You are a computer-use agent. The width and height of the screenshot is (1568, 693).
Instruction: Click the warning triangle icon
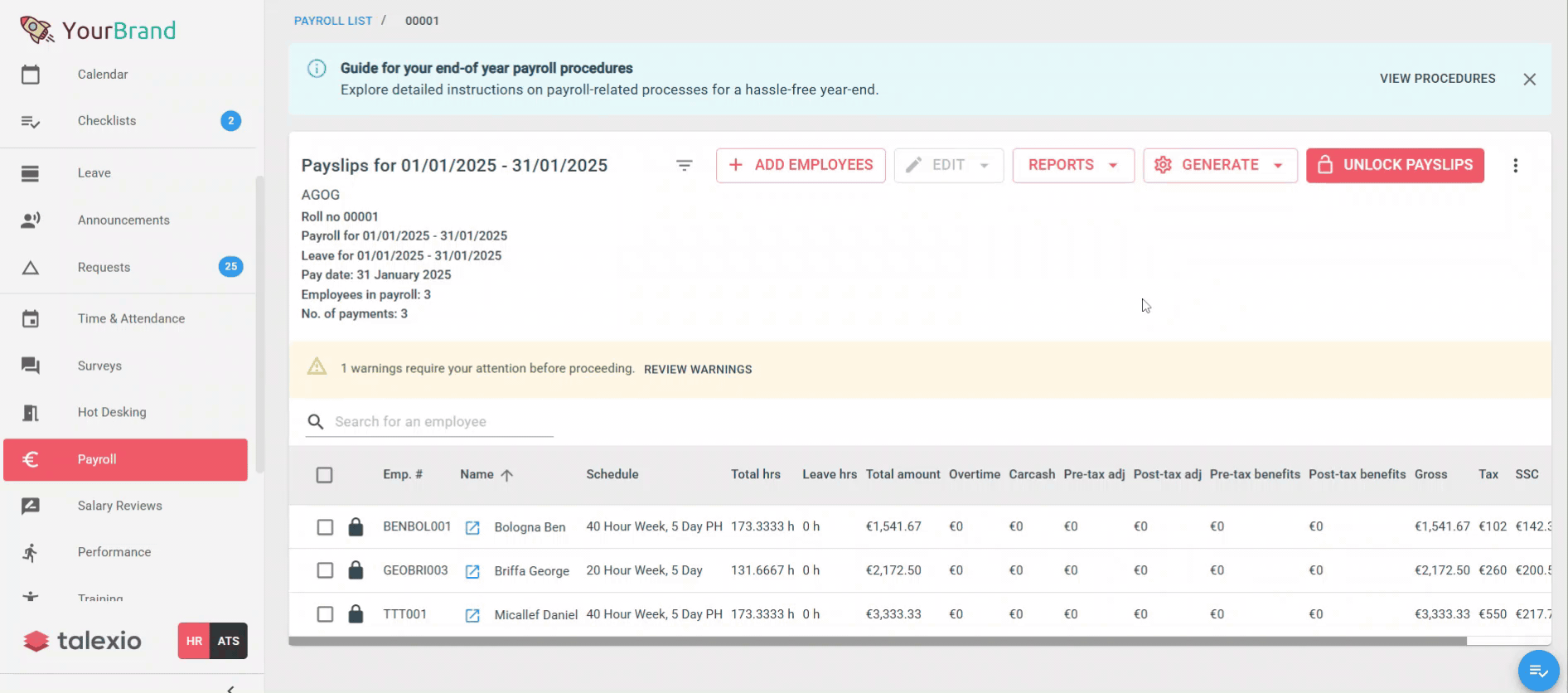pyautogui.click(x=317, y=366)
